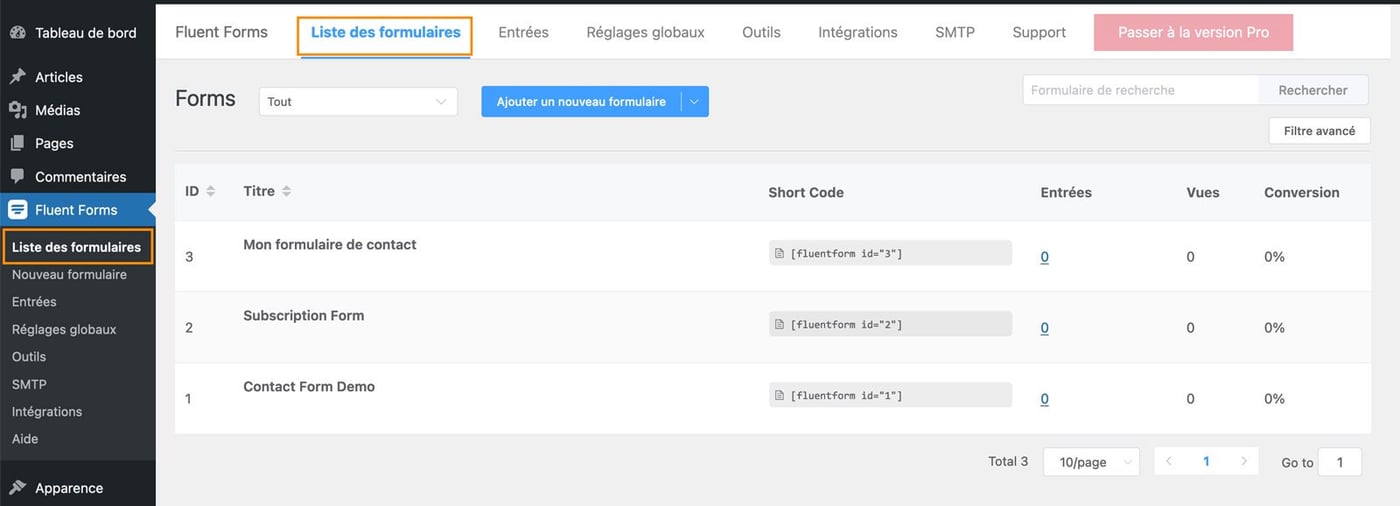This screenshot has width=1400, height=506.
Task: Click the shortcode copy icon for id="2"
Action: (779, 324)
